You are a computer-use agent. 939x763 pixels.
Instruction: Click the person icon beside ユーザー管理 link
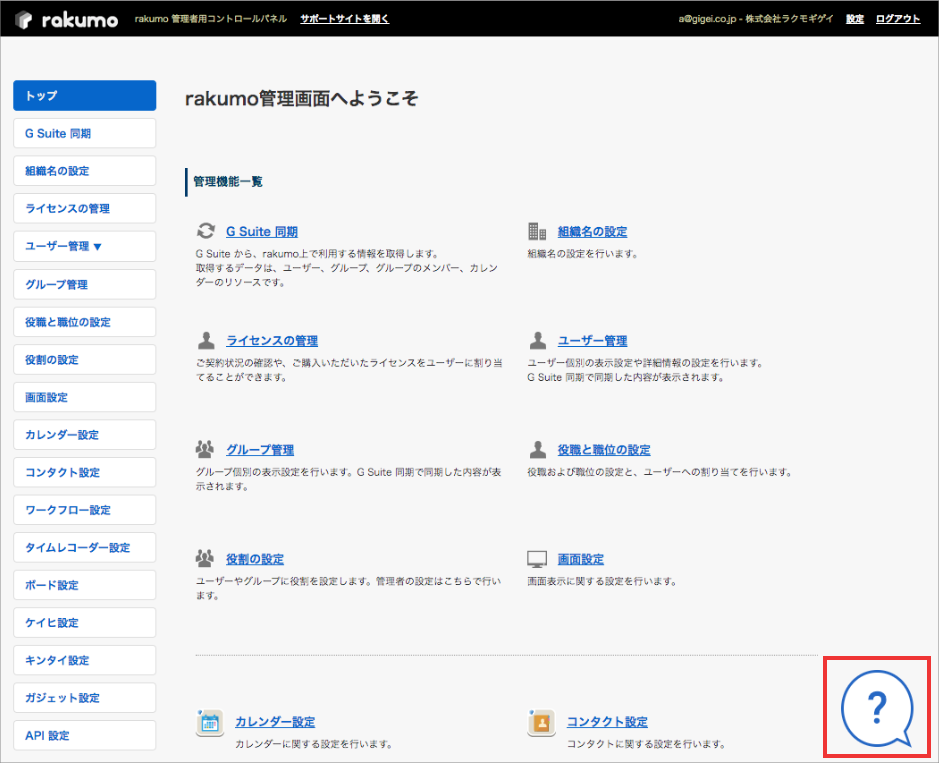coord(538,340)
